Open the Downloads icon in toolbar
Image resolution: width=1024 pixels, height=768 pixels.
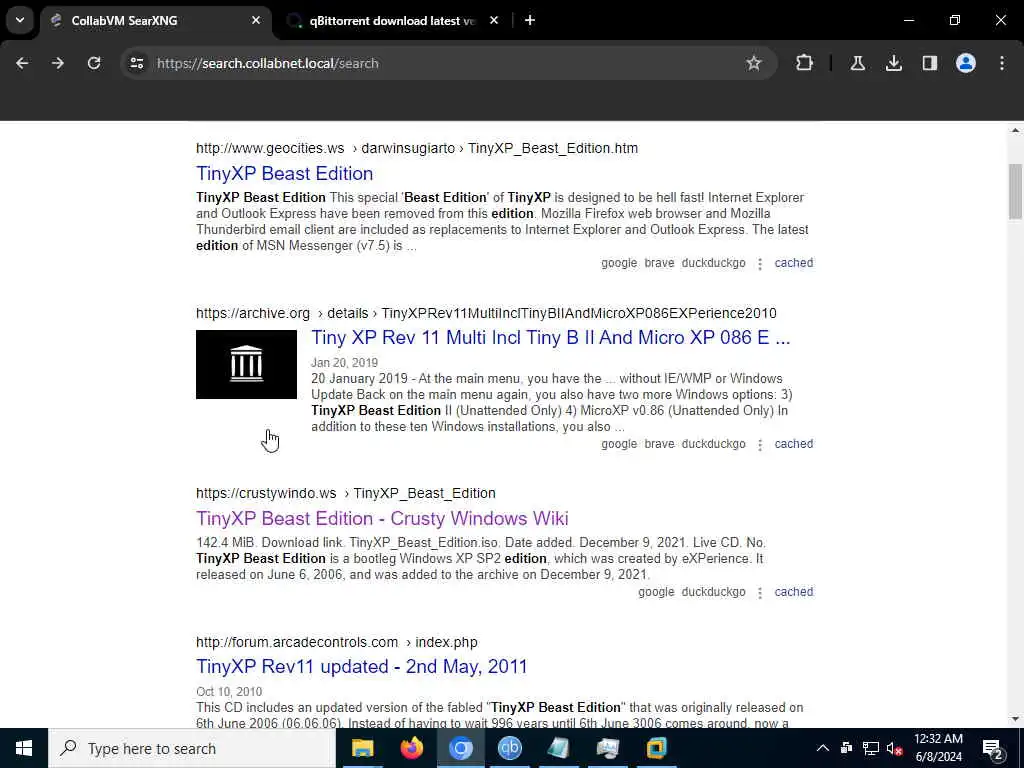click(x=893, y=63)
